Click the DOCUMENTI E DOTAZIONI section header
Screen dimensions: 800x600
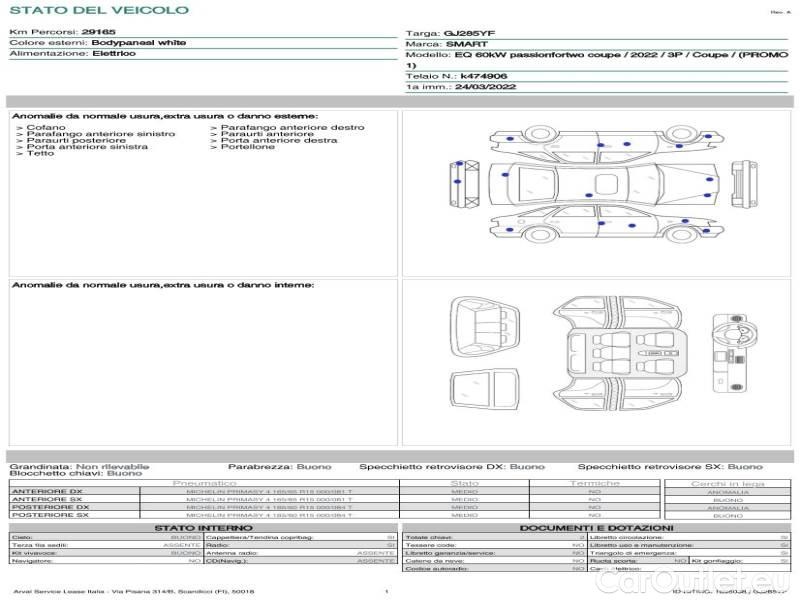(596, 528)
